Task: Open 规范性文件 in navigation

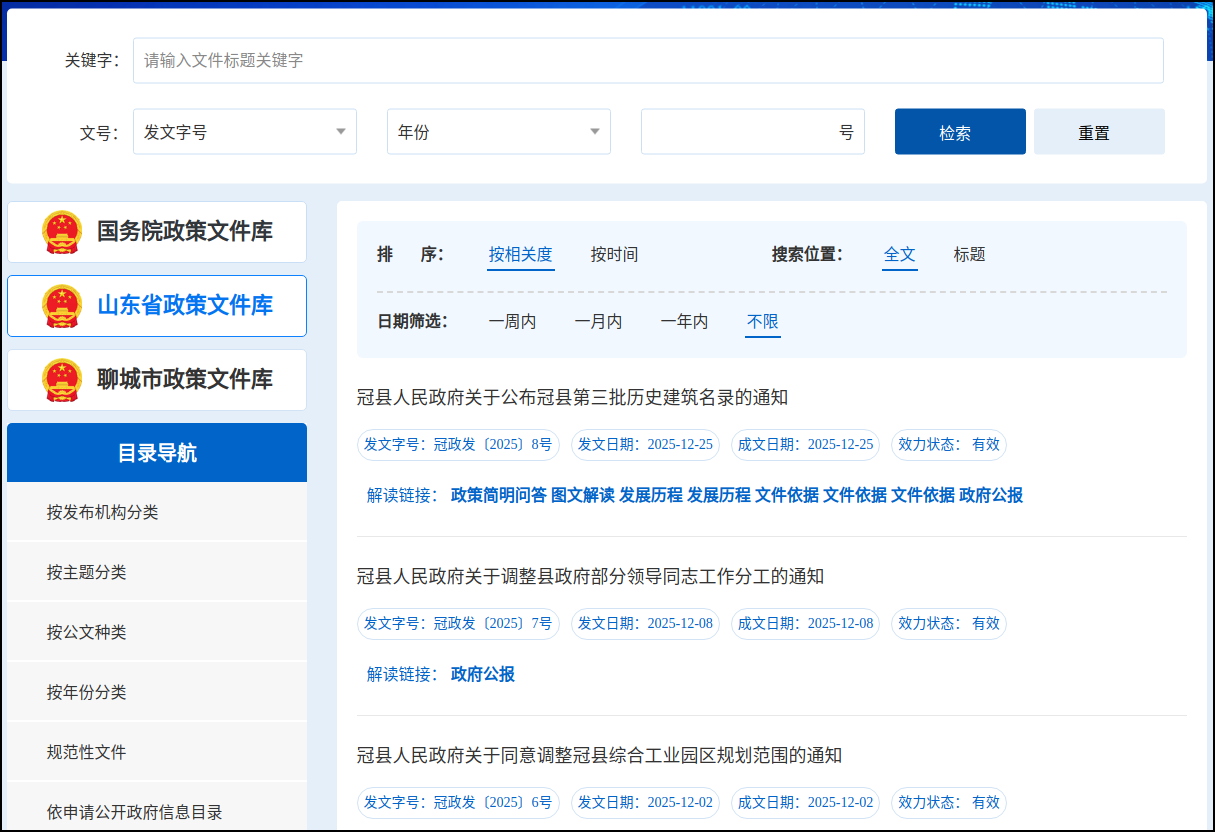Action: coord(157,752)
